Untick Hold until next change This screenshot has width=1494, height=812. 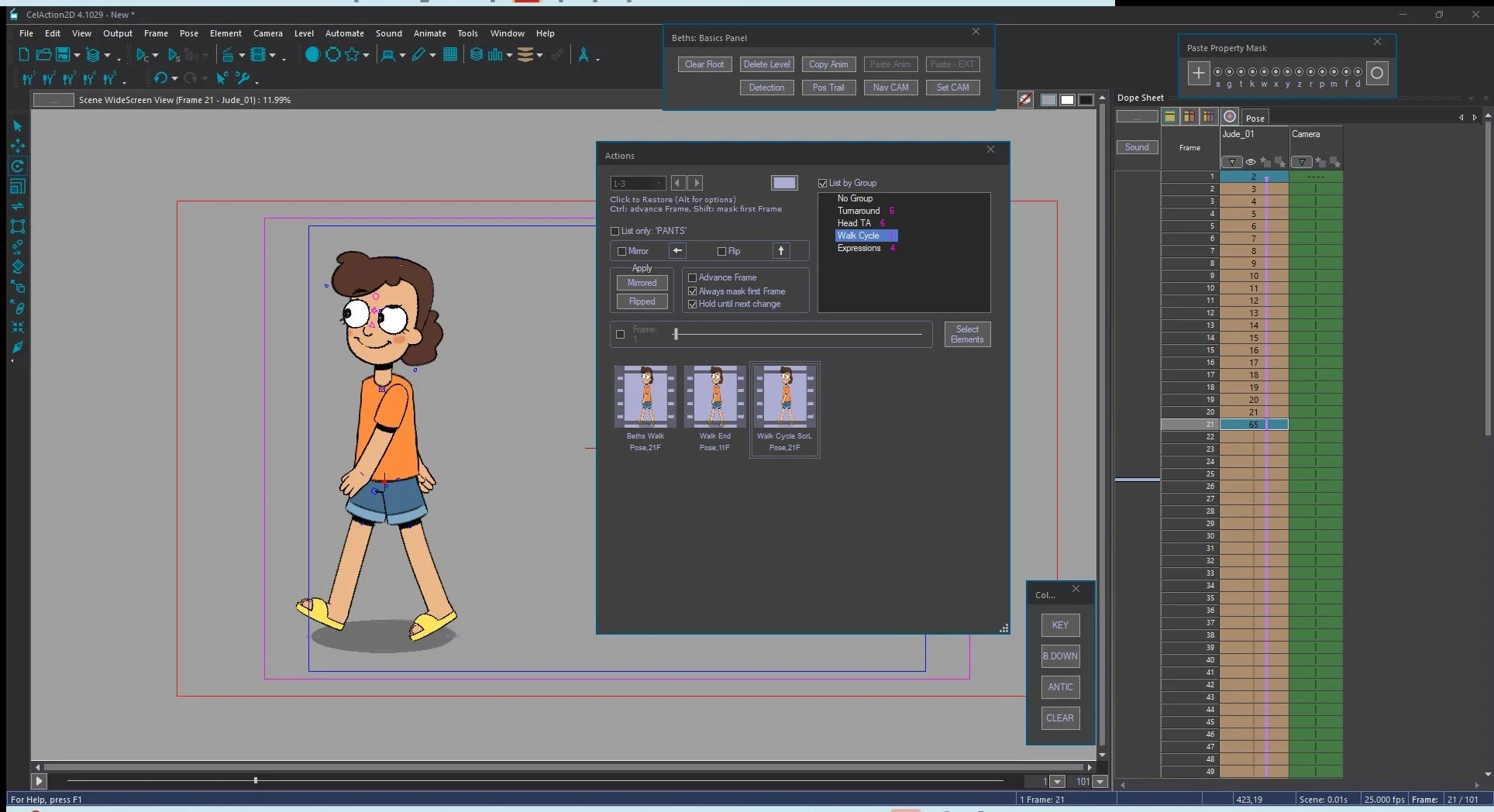[693, 304]
